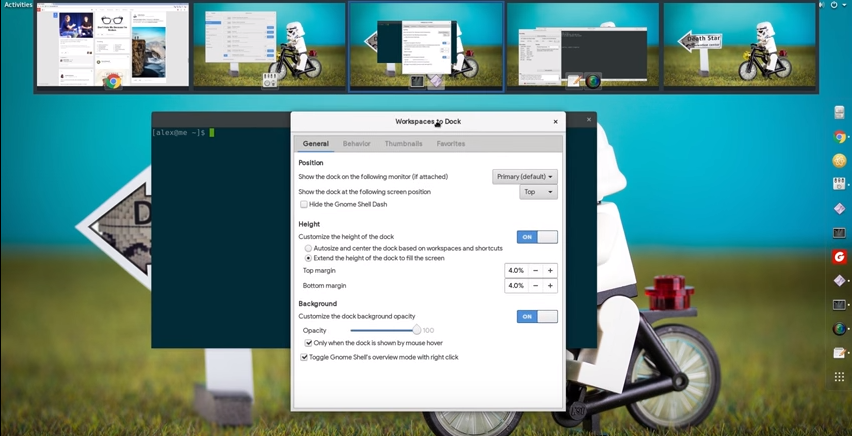Select Autosize and center the dock option
Image resolution: width=852 pixels, height=436 pixels.
point(308,248)
